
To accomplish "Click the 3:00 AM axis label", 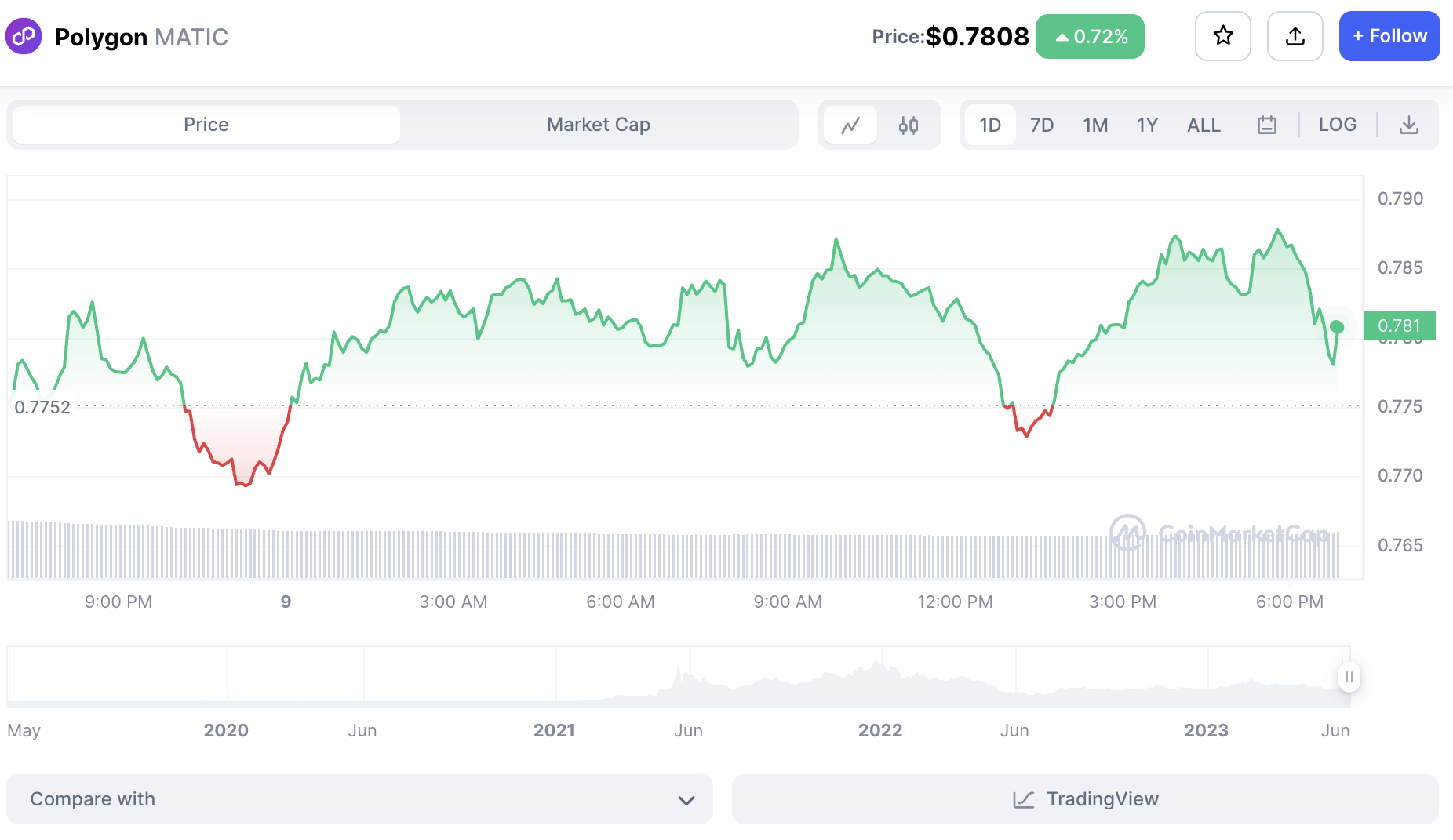I will [x=453, y=602].
